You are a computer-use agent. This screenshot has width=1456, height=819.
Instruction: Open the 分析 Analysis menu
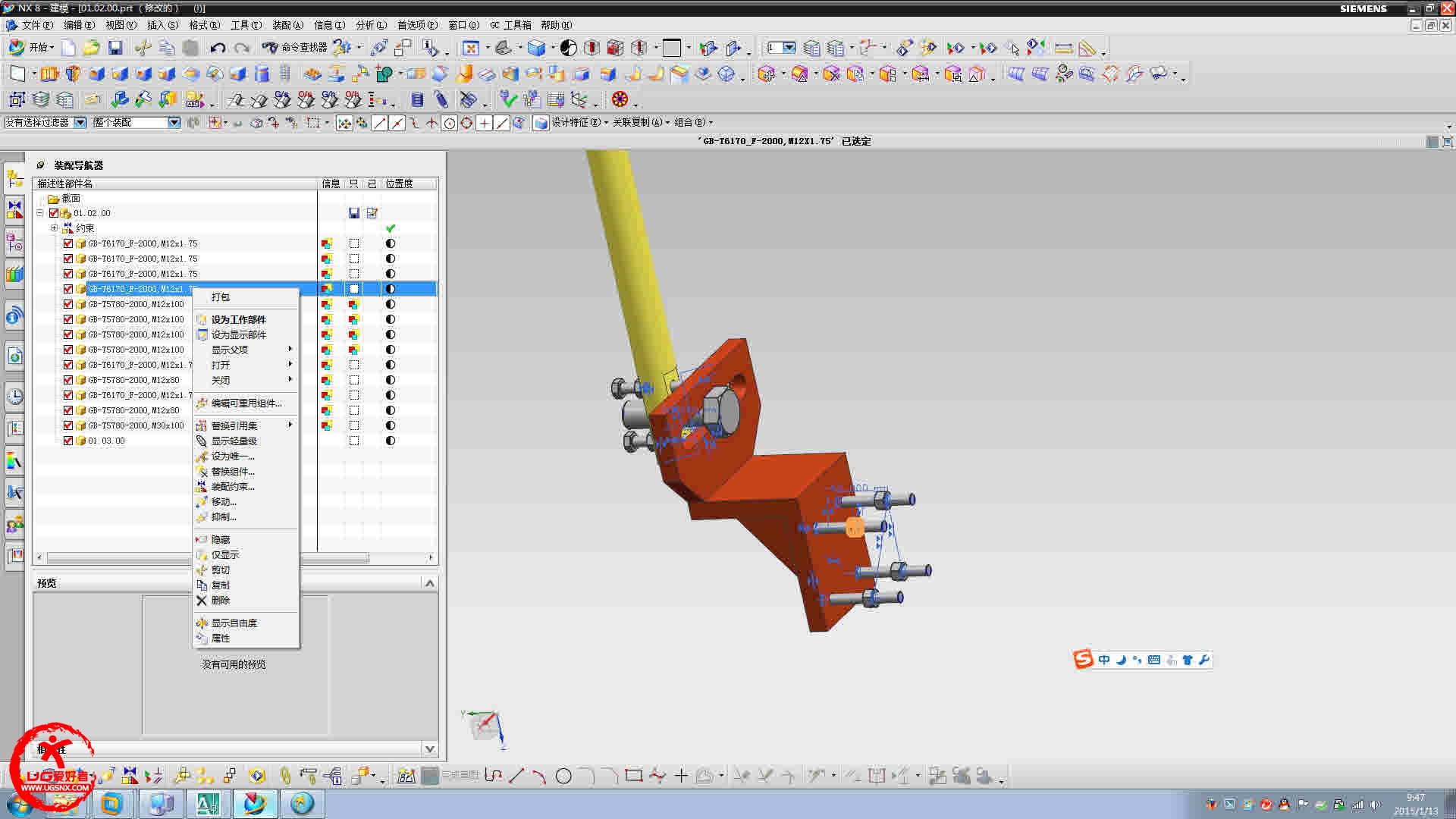click(x=371, y=25)
